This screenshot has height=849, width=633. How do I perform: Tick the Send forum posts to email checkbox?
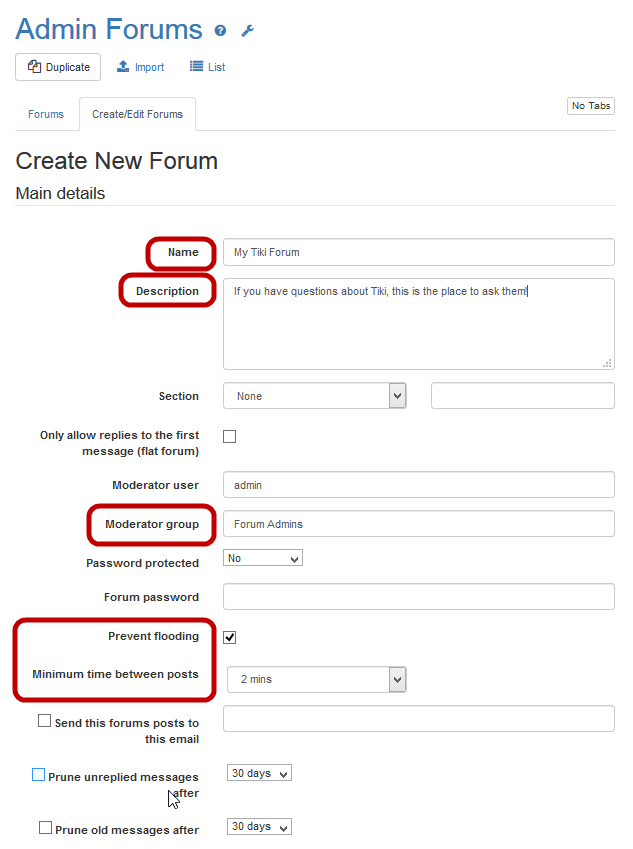[x=45, y=721]
